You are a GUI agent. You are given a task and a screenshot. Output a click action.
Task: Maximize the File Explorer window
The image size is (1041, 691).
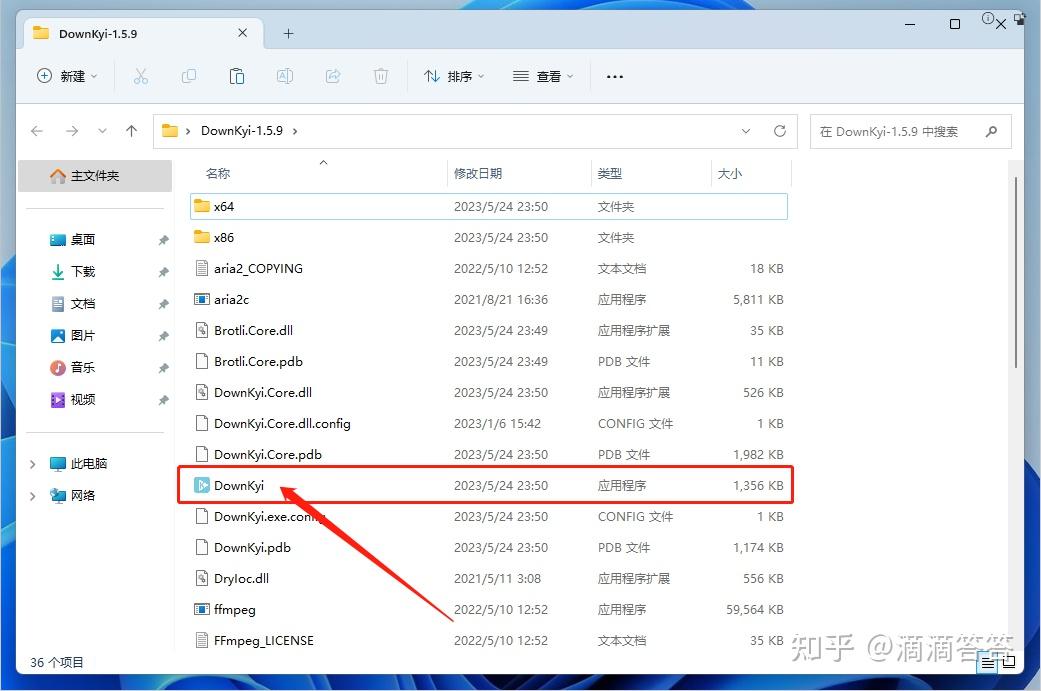click(955, 25)
